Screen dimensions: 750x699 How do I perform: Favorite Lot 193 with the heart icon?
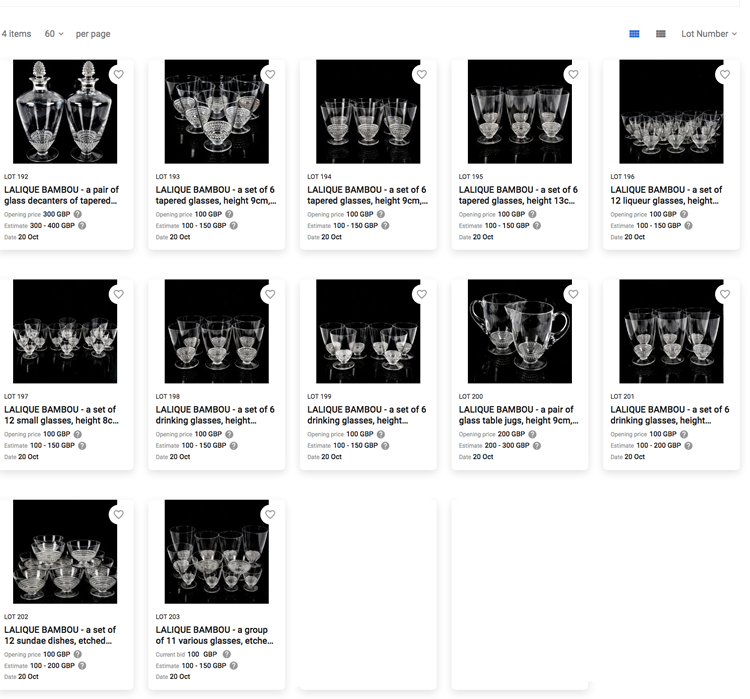pos(270,74)
